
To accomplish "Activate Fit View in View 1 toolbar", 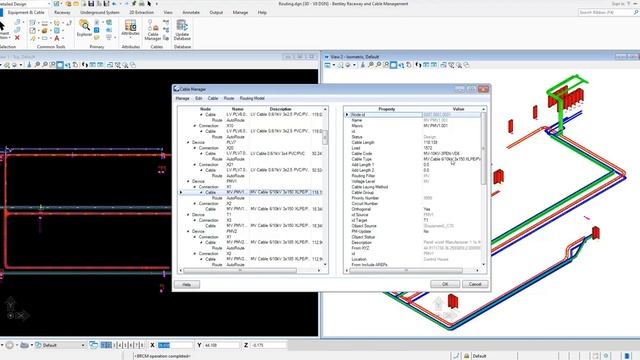I will coord(60,65).
